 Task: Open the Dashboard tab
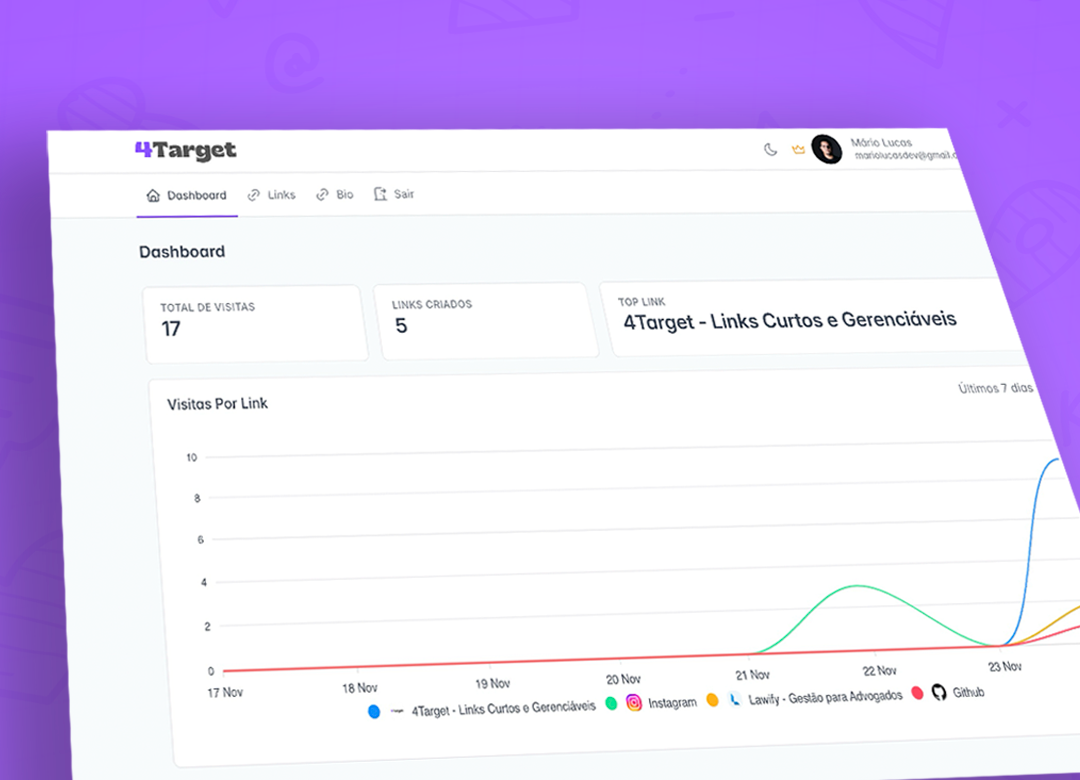click(187, 196)
